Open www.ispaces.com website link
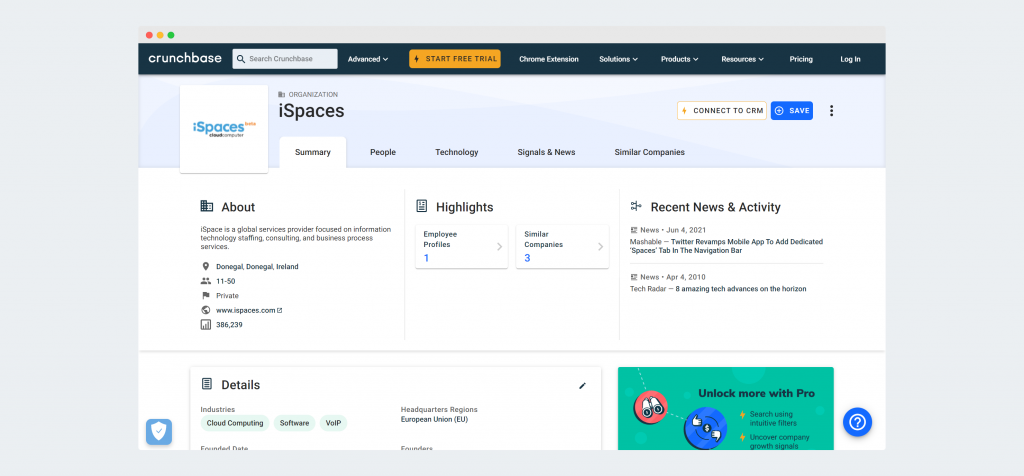Viewport: 1024px width, 476px height. pos(246,310)
